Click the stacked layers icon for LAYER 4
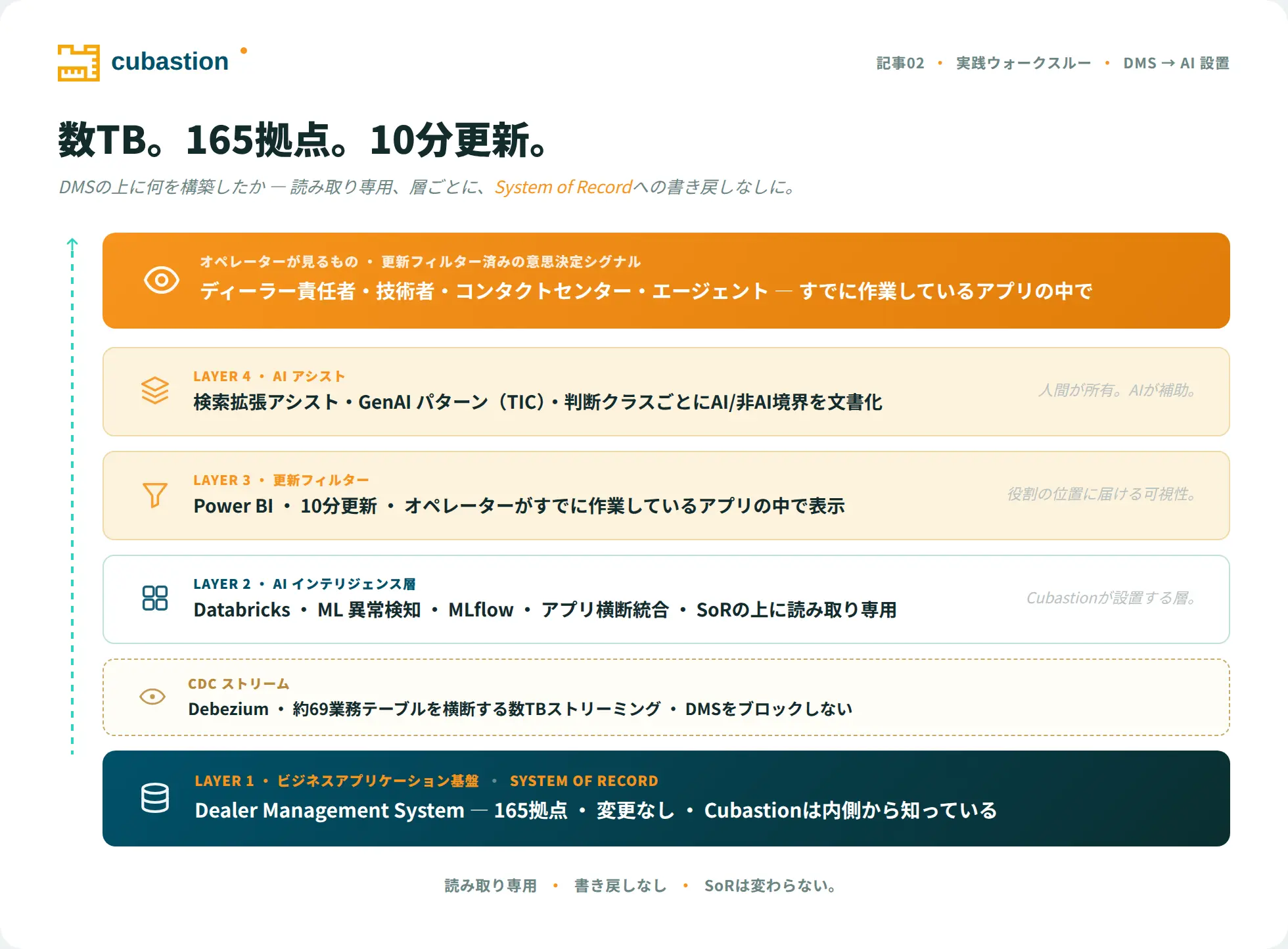Viewport: 1288px width, 949px height. (155, 390)
